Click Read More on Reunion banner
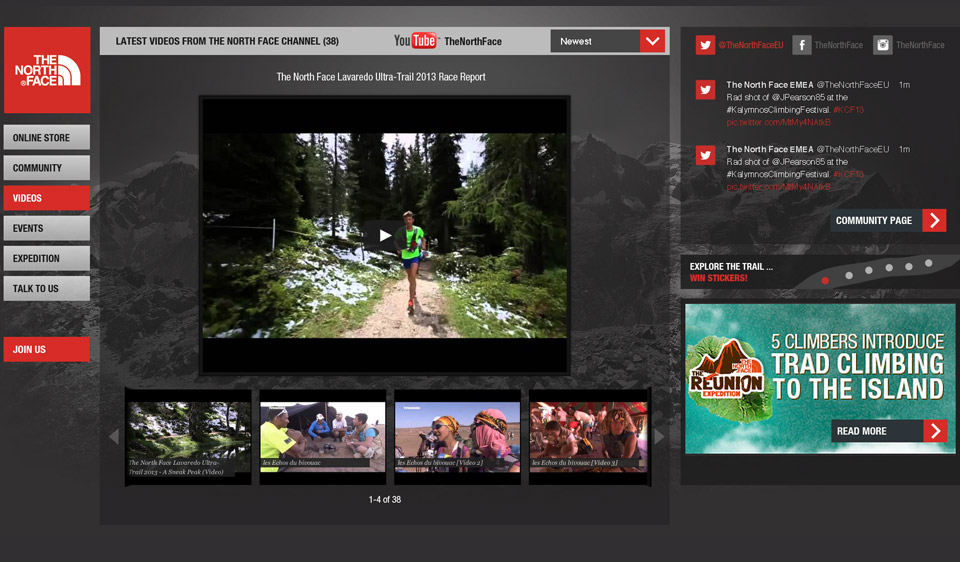Screen dimensions: 960x562 click(889, 431)
